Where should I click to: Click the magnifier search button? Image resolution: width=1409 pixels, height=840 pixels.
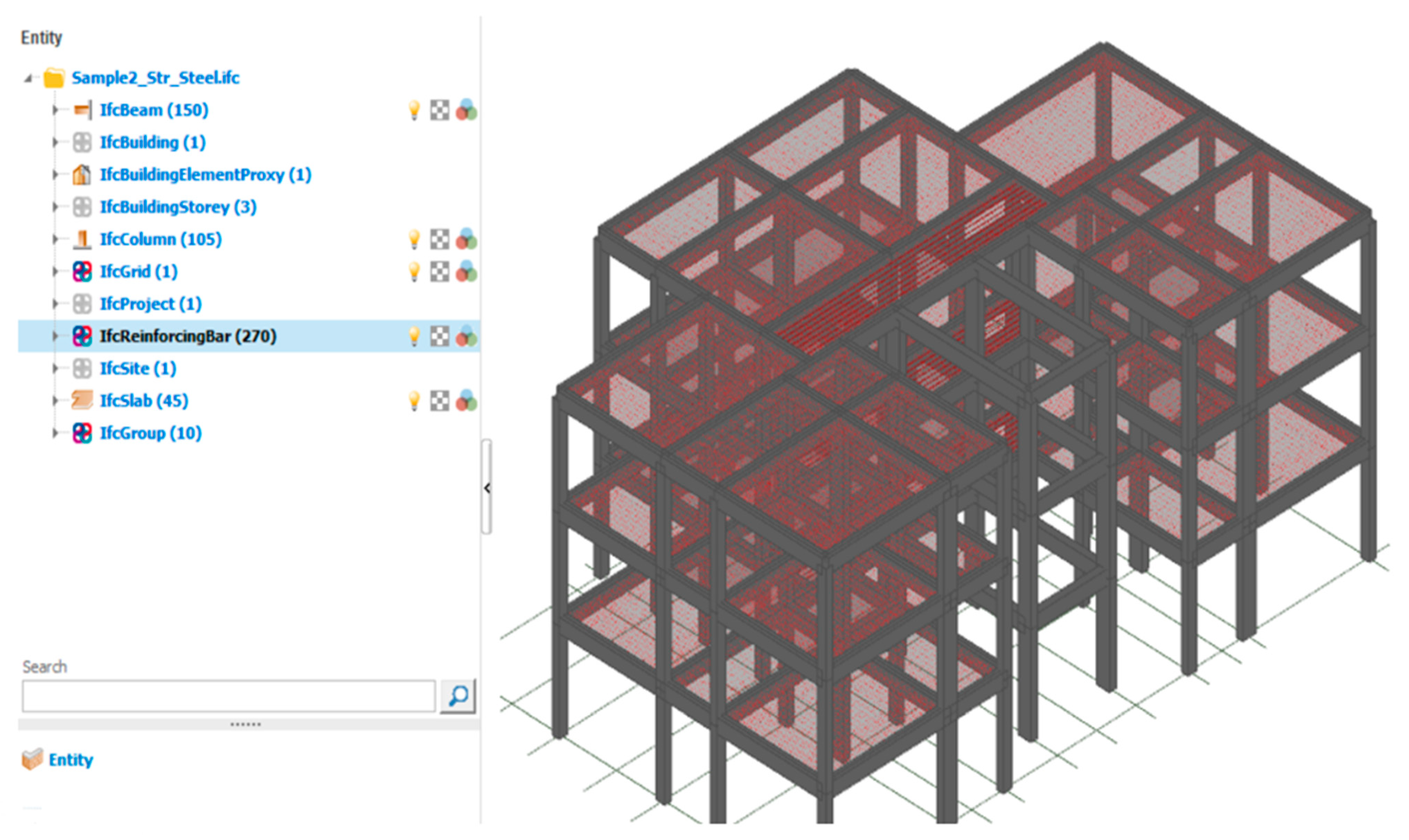tap(457, 696)
